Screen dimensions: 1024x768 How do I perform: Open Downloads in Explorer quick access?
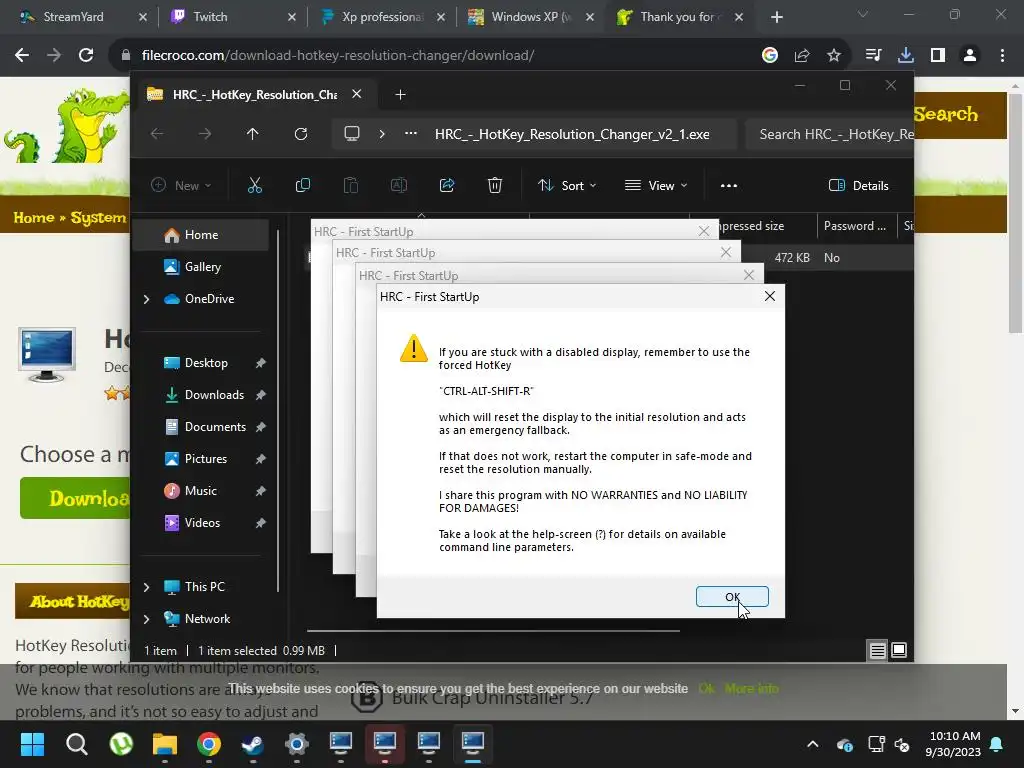(x=214, y=394)
